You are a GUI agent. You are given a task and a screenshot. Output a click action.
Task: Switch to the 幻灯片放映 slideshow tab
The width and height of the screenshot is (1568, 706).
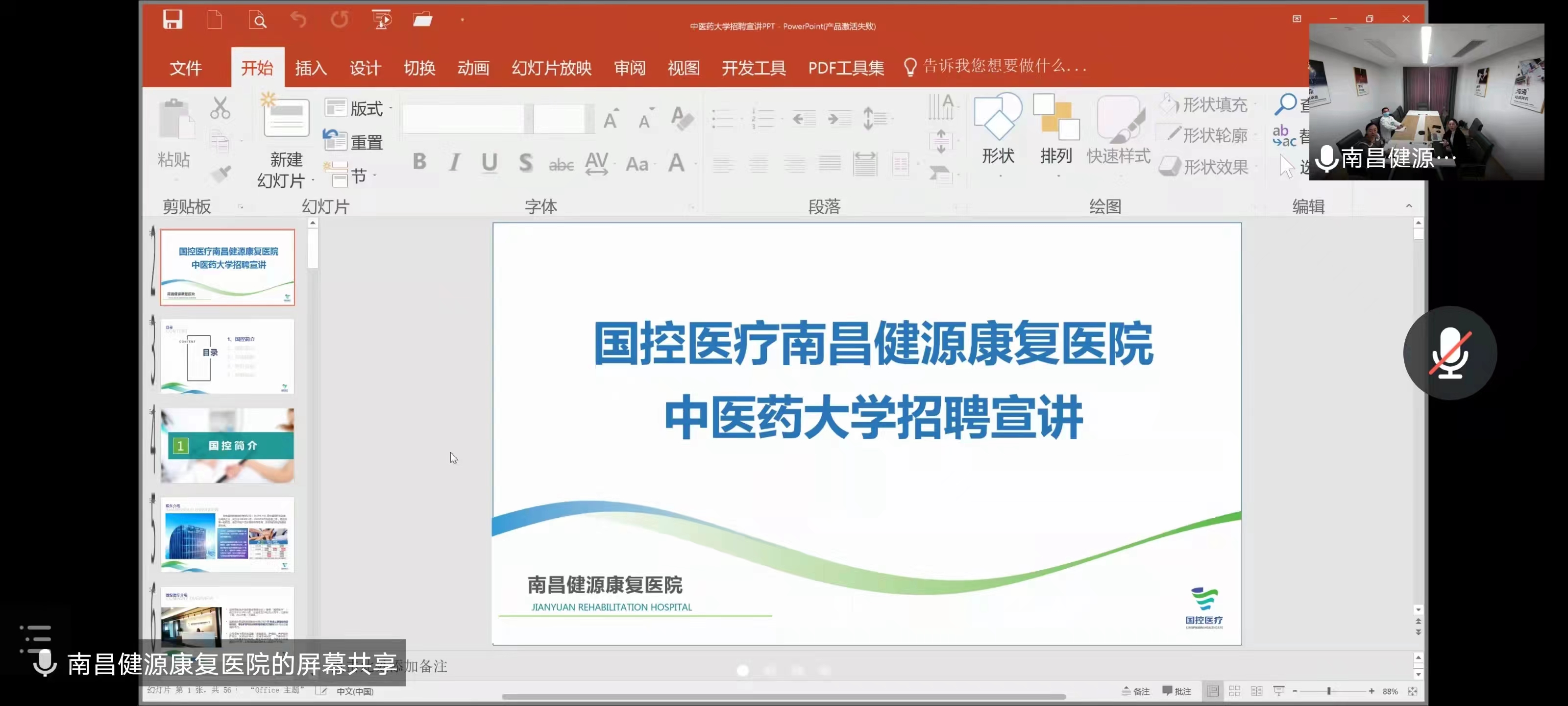(x=551, y=67)
